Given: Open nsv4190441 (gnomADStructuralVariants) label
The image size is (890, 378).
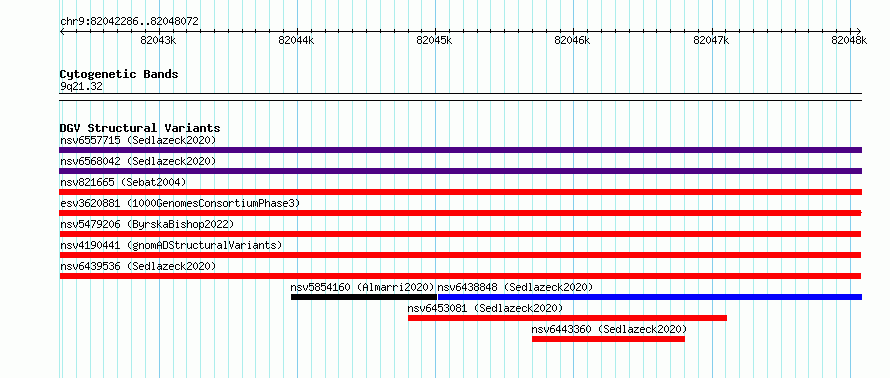Looking at the screenshot, I should (x=171, y=245).
